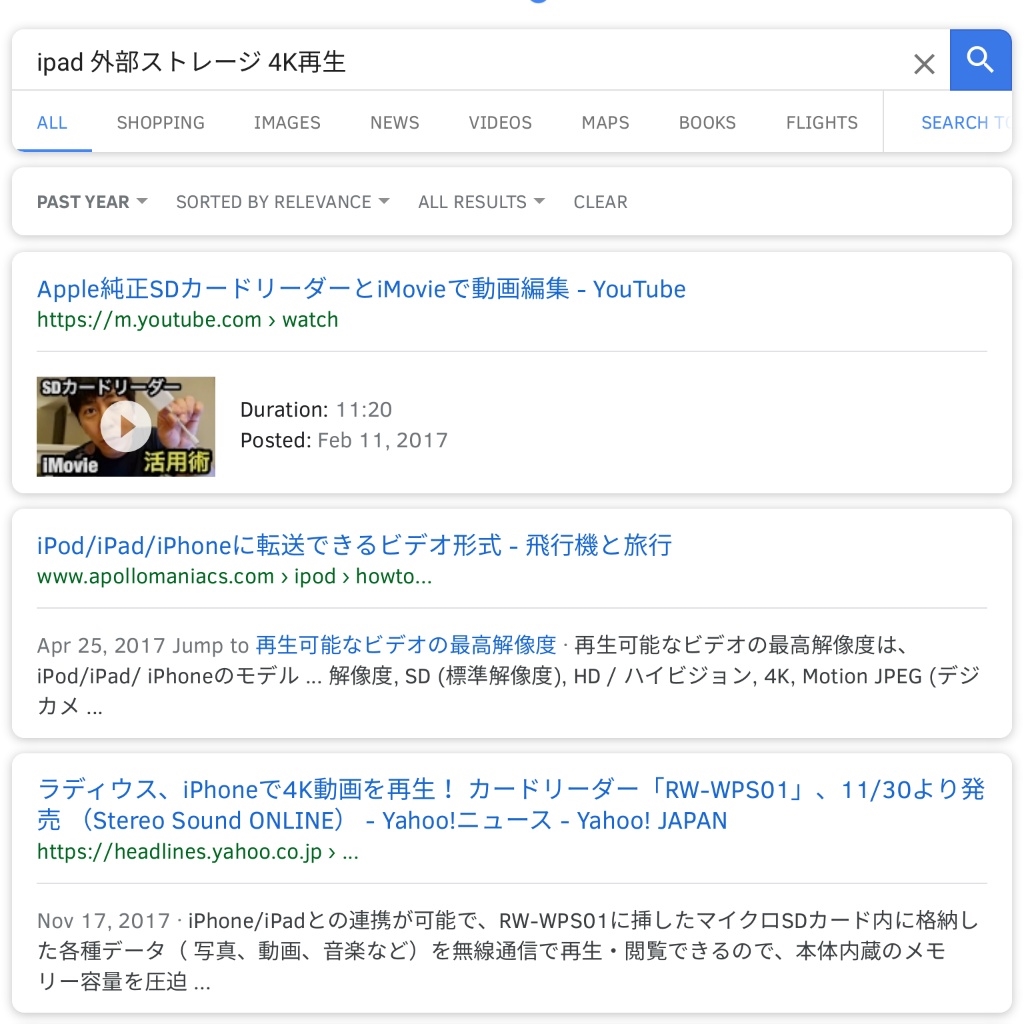Screen dimensions: 1024x1024
Task: Click the Duration: 11:20 text
Action: [316, 409]
